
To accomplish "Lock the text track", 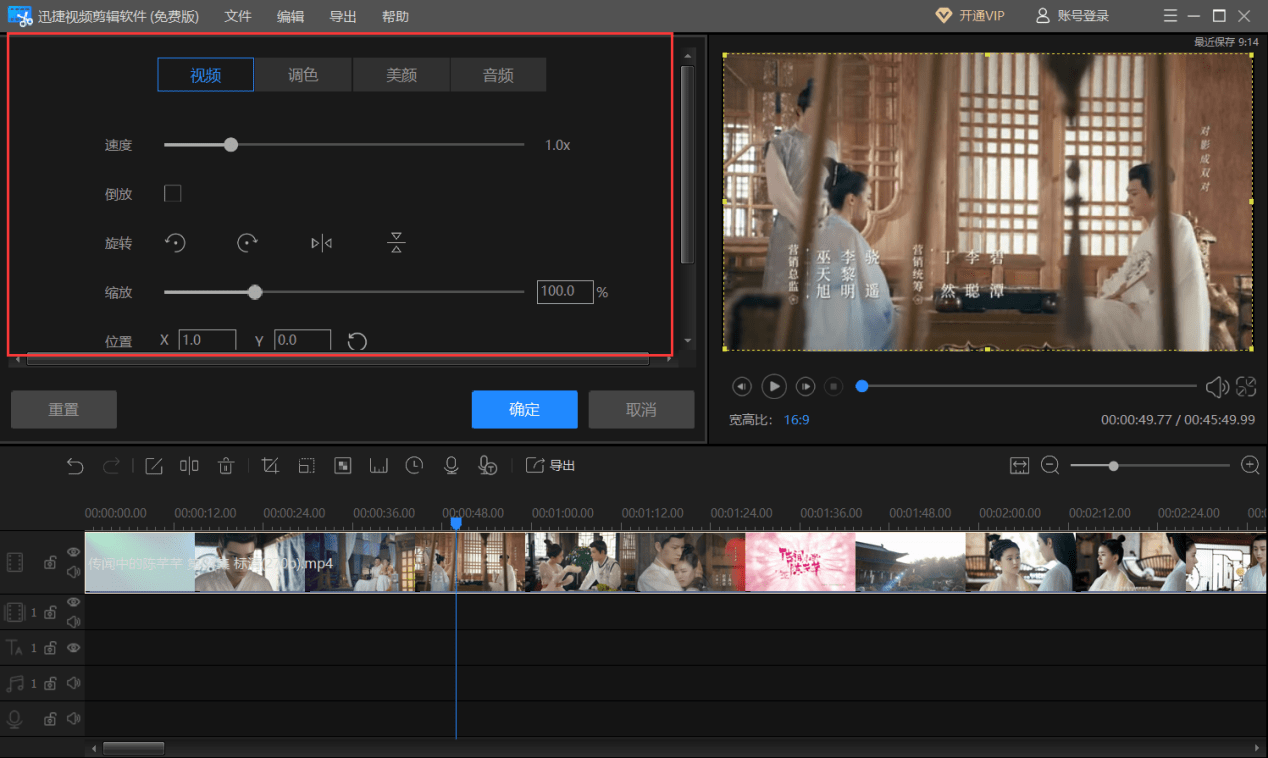I will click(50, 648).
